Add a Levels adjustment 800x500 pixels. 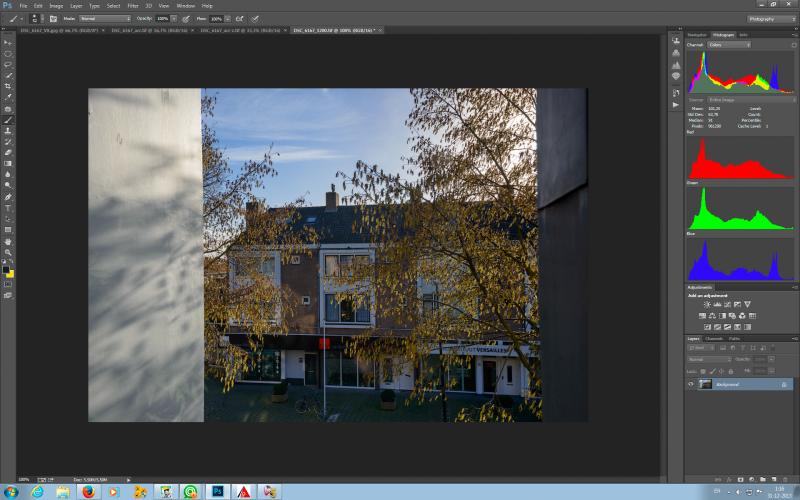pyautogui.click(x=717, y=305)
